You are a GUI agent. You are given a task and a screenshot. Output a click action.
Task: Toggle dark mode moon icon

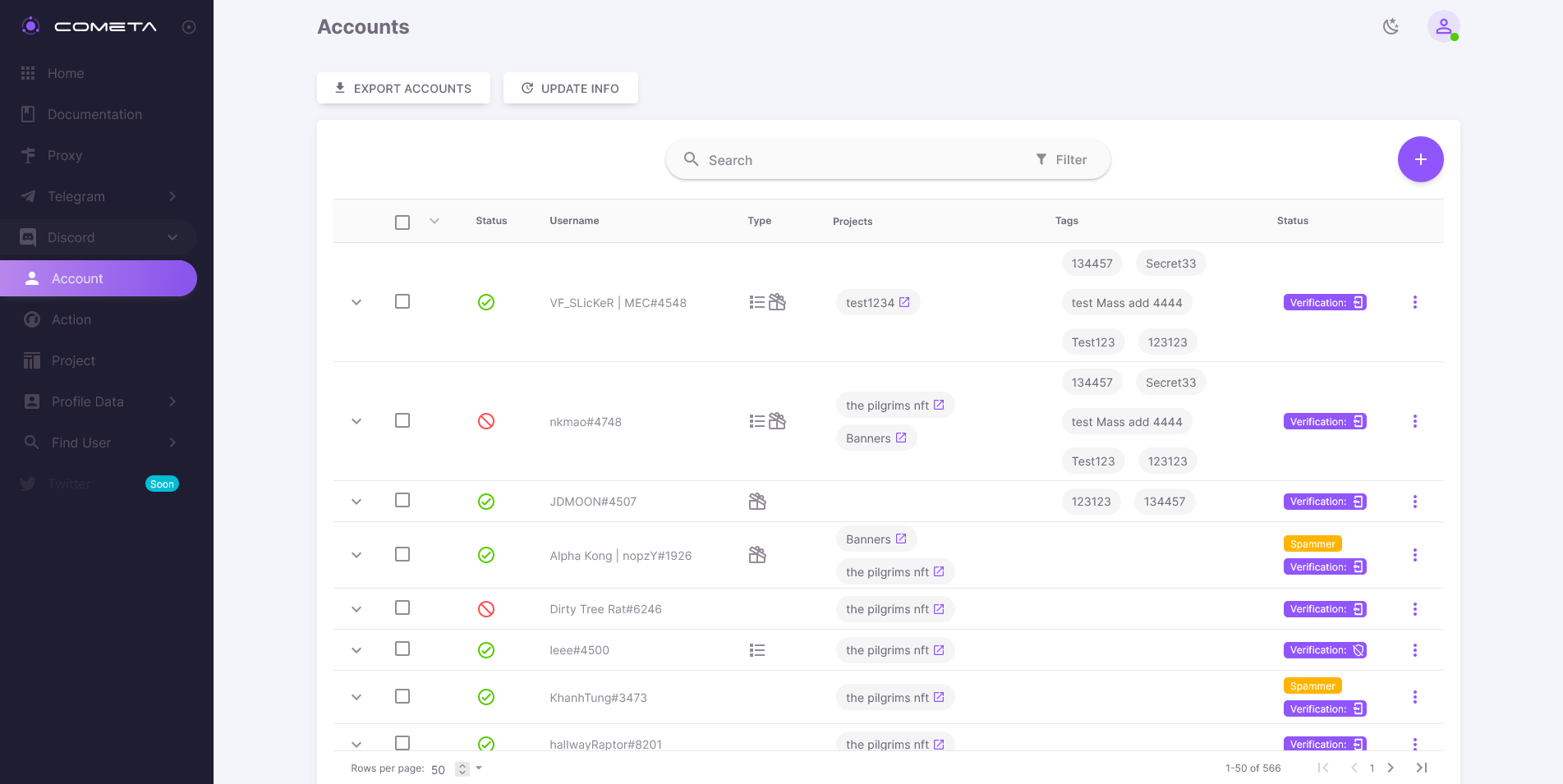pyautogui.click(x=1391, y=26)
